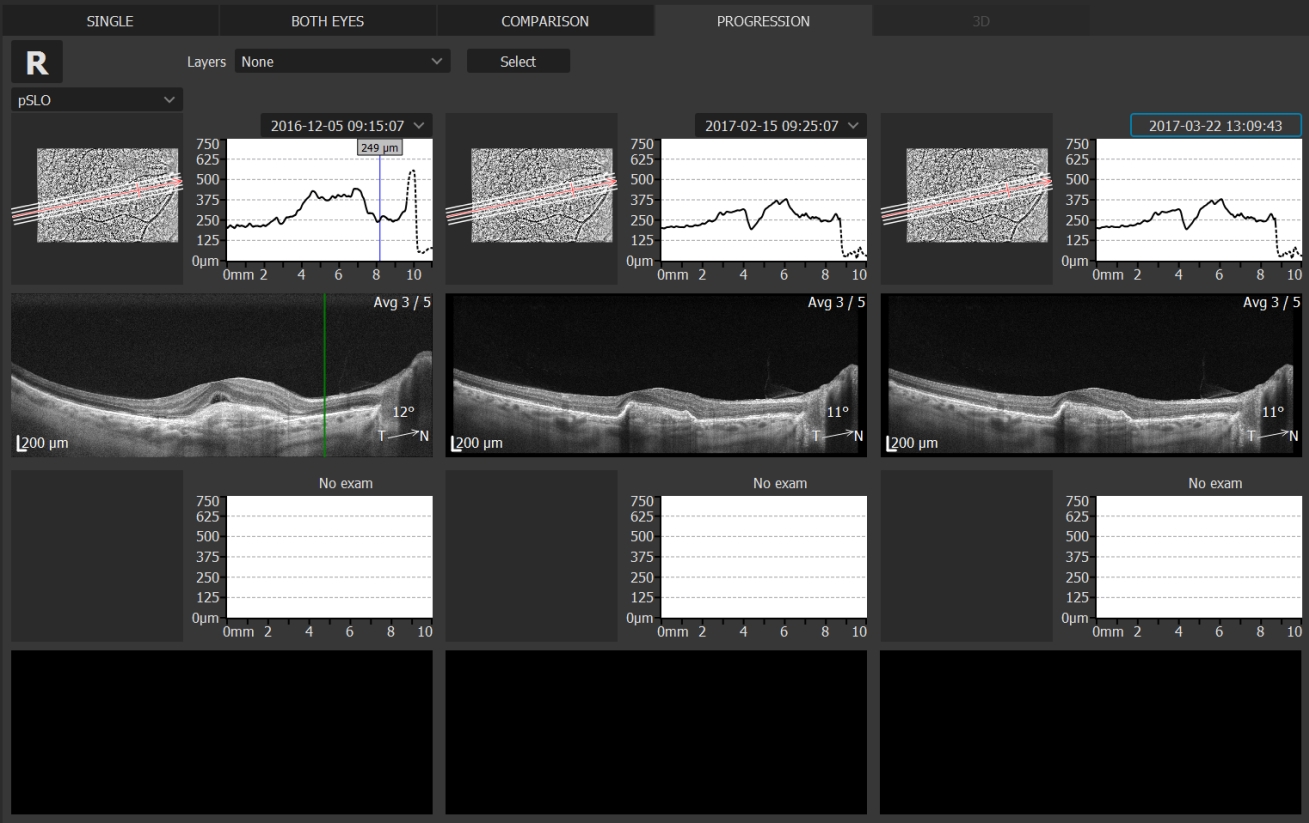Click the Select button
Screen dimensions: 1309x823
518,62
